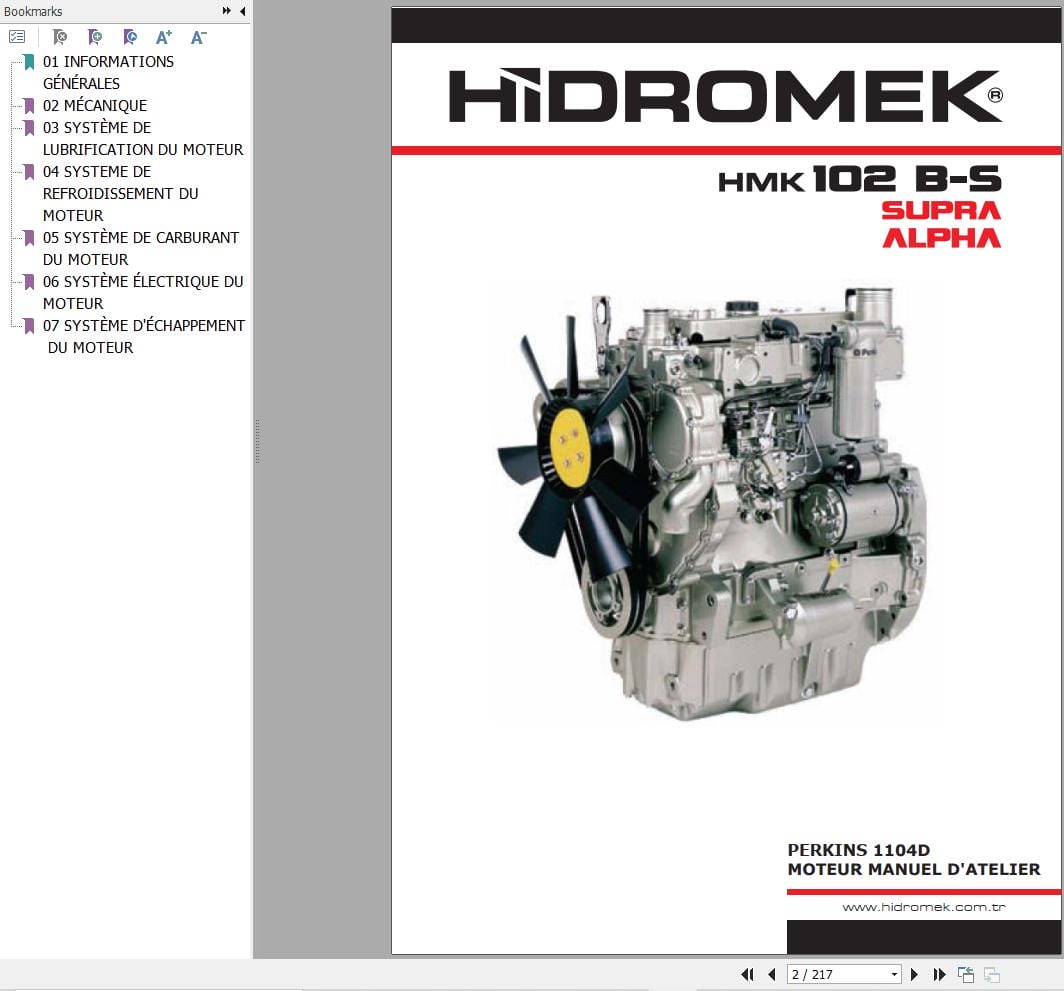This screenshot has width=1064, height=991.
Task: Go to the previous page
Action: click(772, 975)
